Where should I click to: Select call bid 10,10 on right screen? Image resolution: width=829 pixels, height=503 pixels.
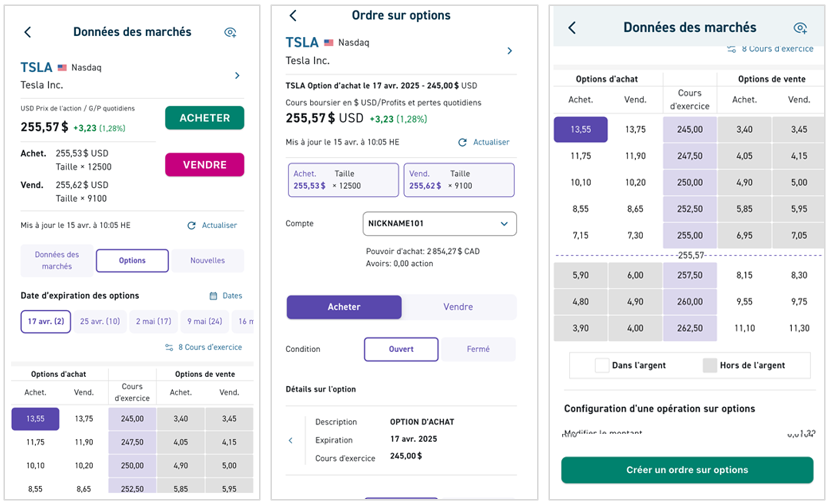pyautogui.click(x=581, y=182)
